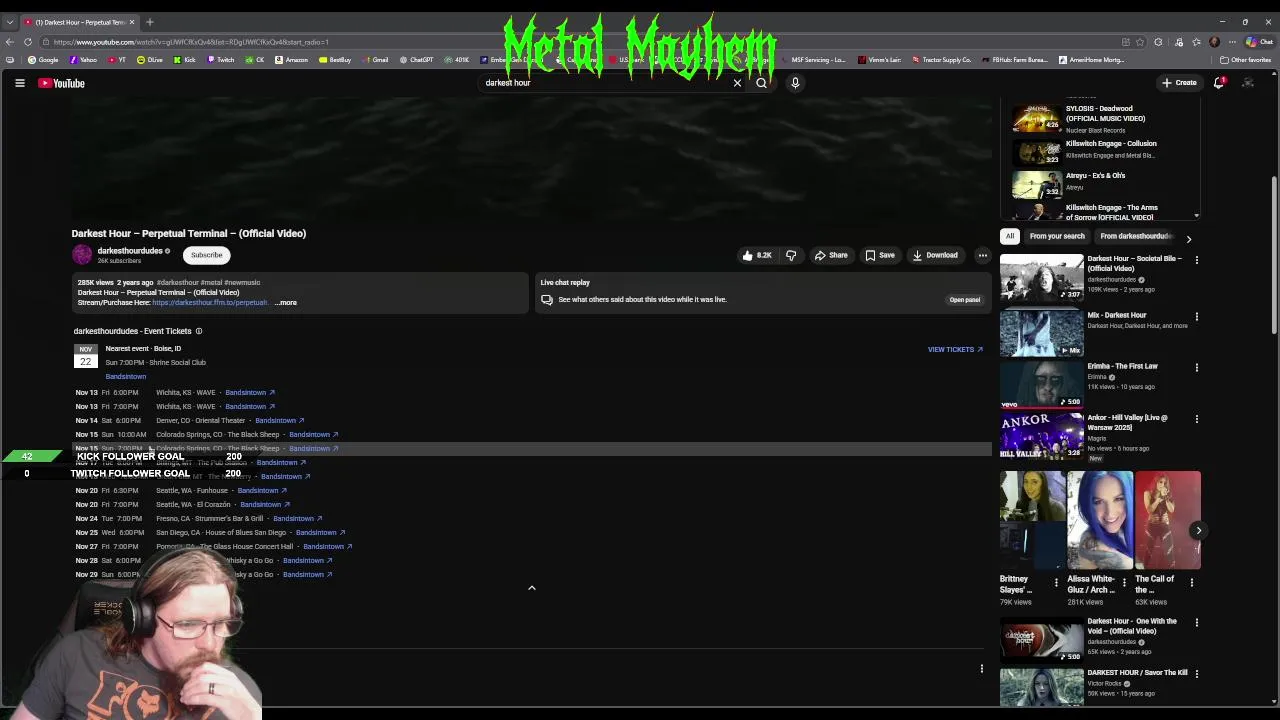Viewport: 1280px width, 720px height.
Task: Show next Shorts with arrow
Action: pyautogui.click(x=1198, y=531)
